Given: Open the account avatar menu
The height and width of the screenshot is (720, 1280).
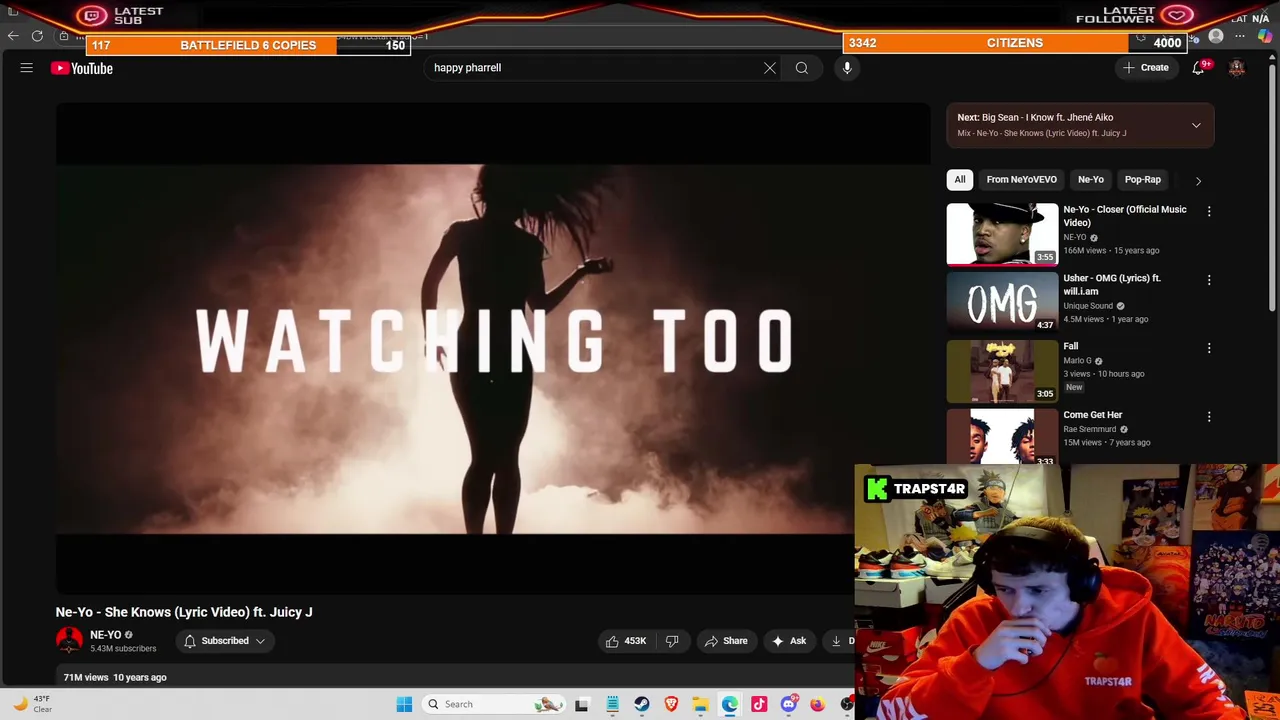Looking at the screenshot, I should tap(1237, 68).
